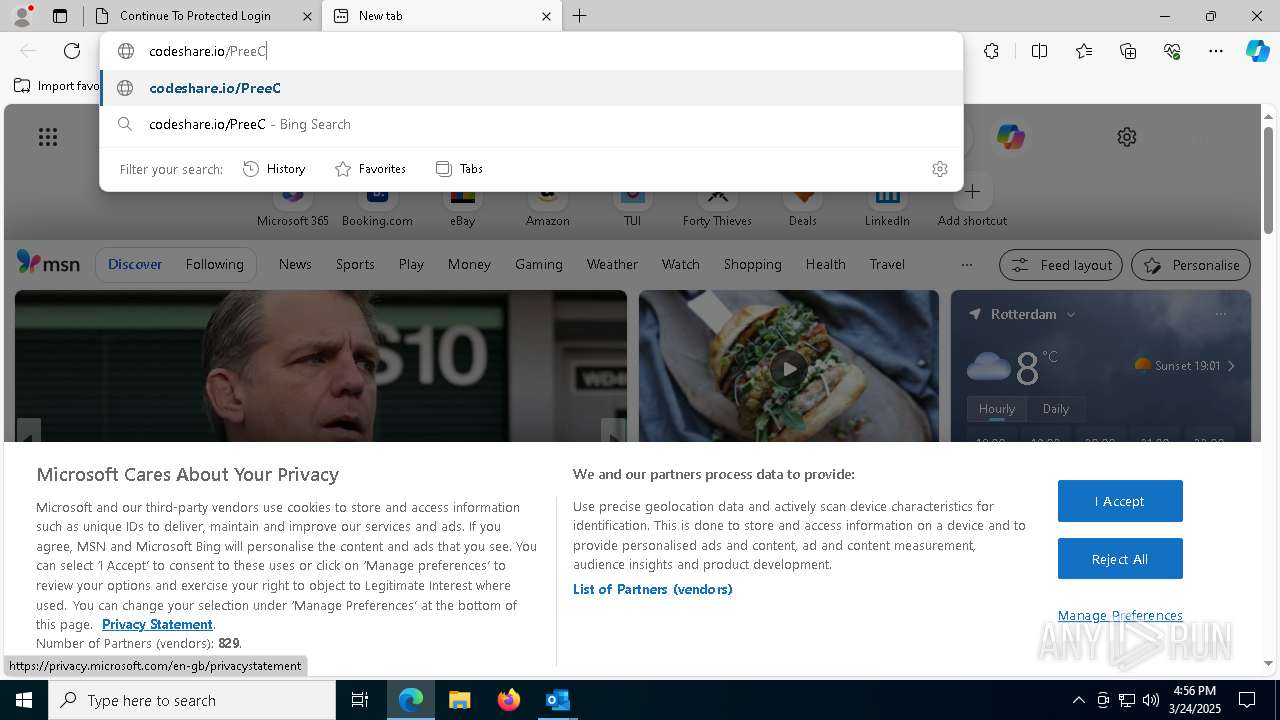The width and height of the screenshot is (1280, 720).
Task: Expand more MSN categories ellipsis
Action: click(x=966, y=265)
